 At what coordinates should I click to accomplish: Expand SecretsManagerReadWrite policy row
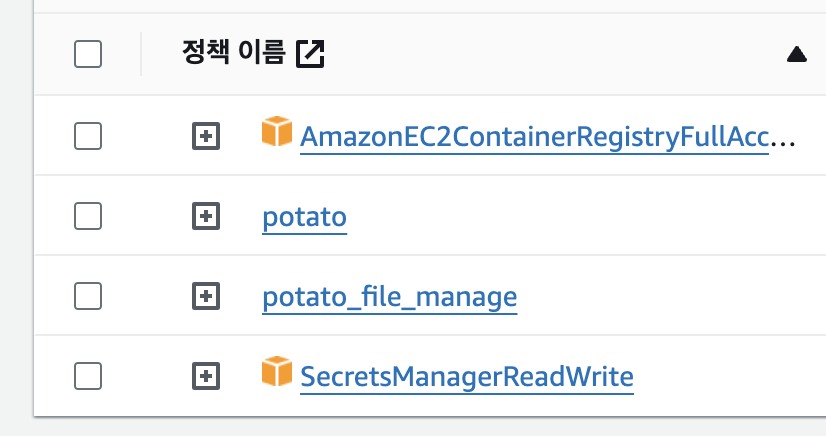(x=205, y=375)
